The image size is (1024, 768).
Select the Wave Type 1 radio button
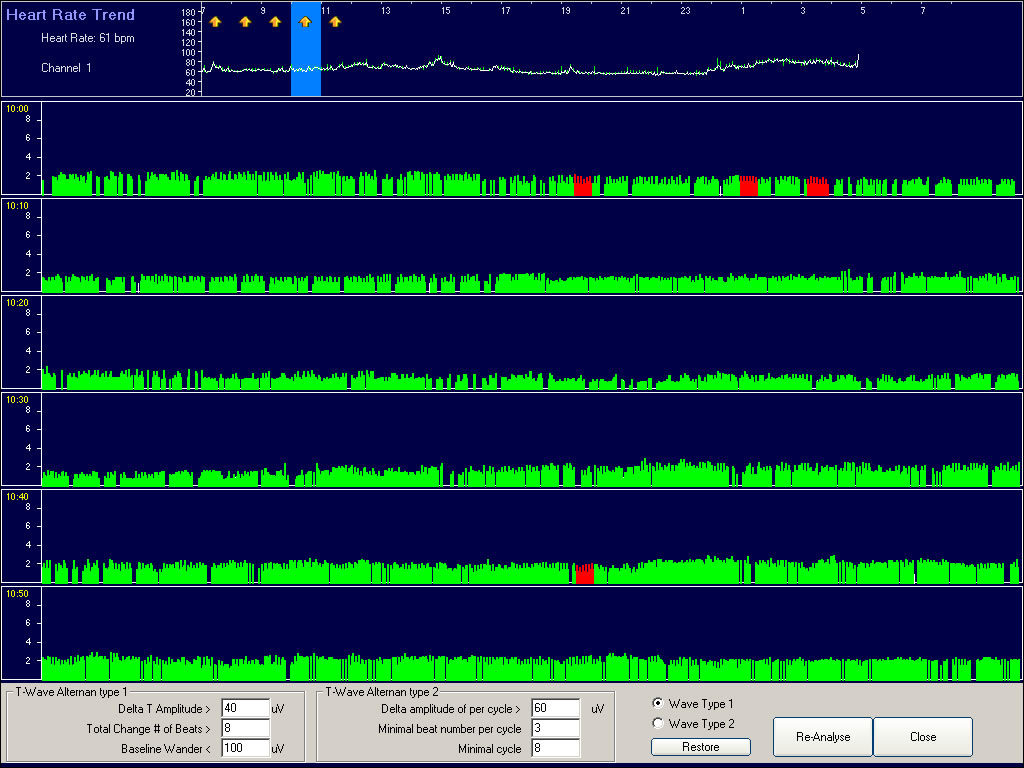[x=657, y=703]
